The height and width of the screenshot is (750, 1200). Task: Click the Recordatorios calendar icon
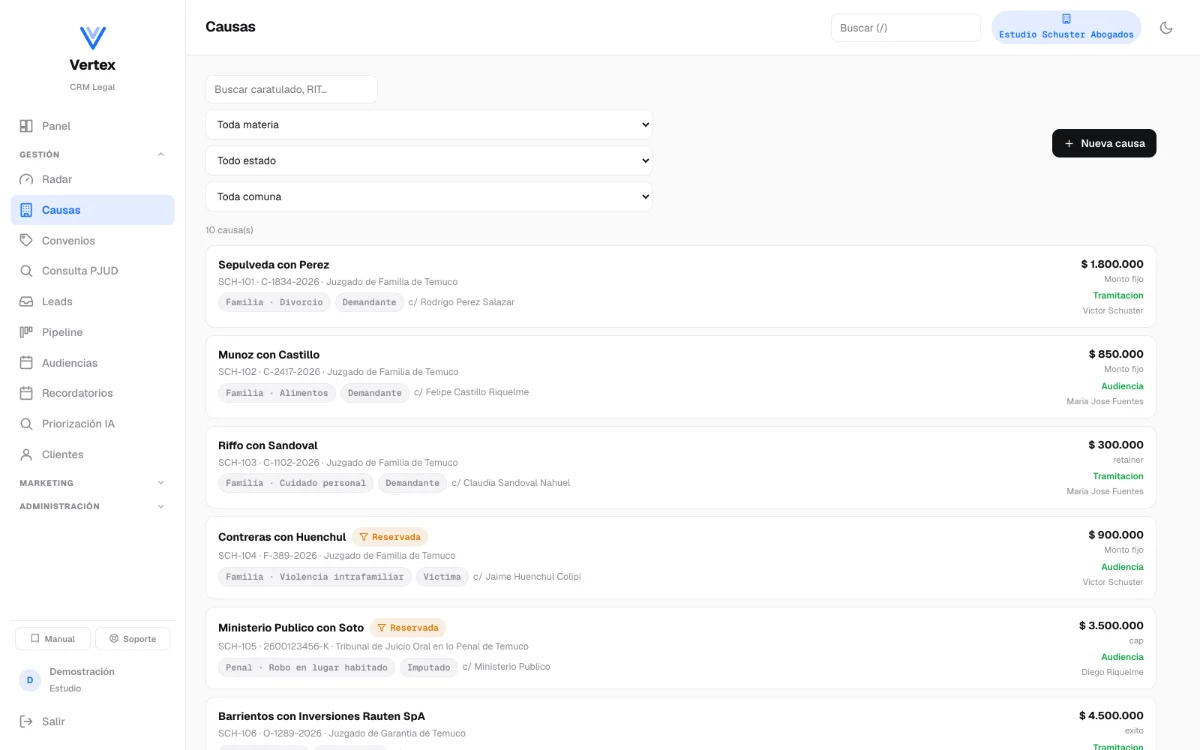[26, 393]
